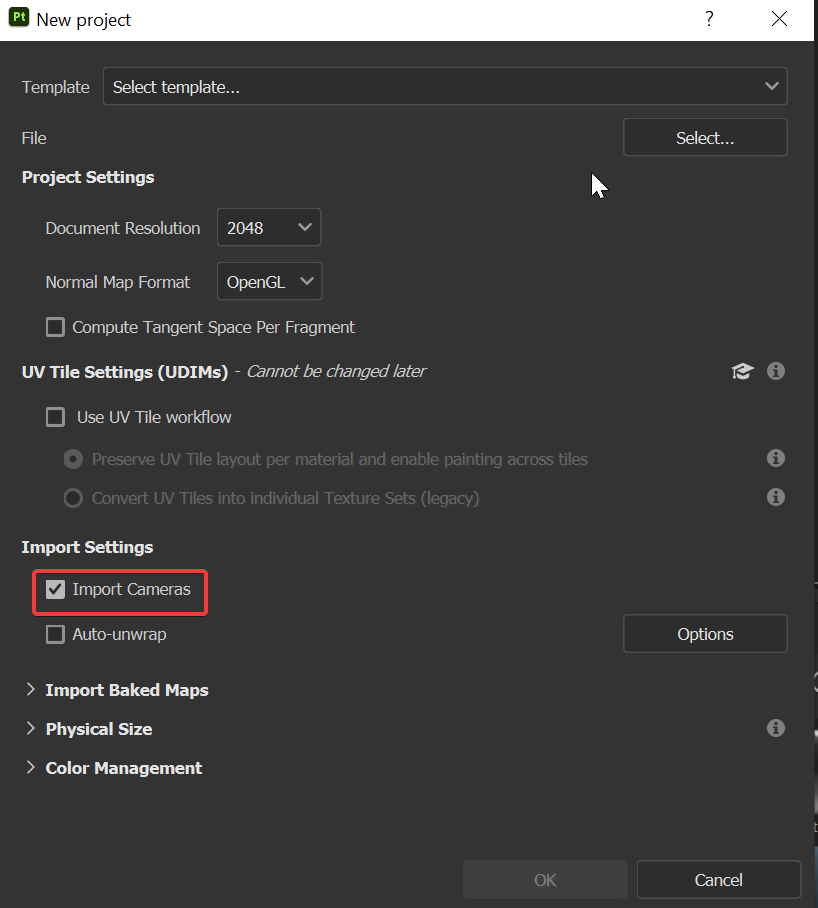The width and height of the screenshot is (818, 908).
Task: Click the tutorial graduation cap icon for UV Tiles
Action: coord(742,371)
